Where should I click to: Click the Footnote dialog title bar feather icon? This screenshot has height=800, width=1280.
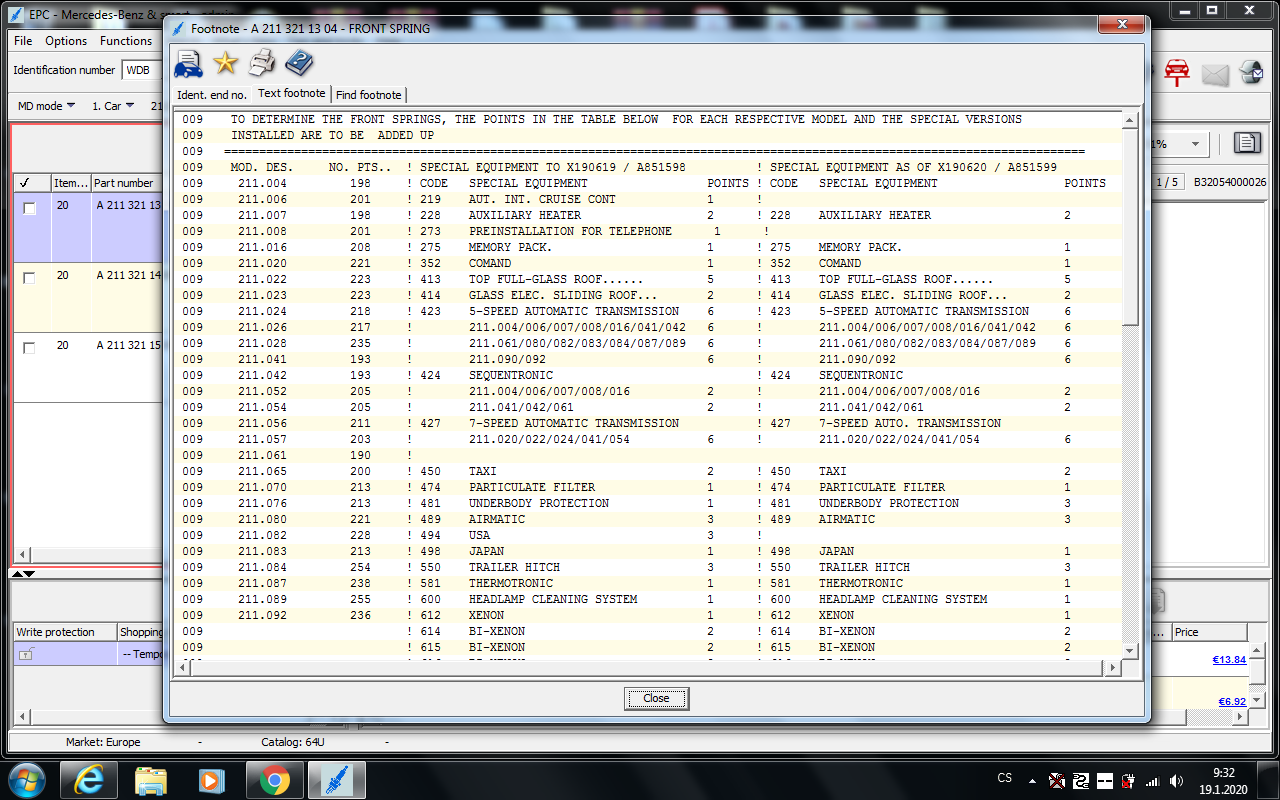tap(178, 28)
